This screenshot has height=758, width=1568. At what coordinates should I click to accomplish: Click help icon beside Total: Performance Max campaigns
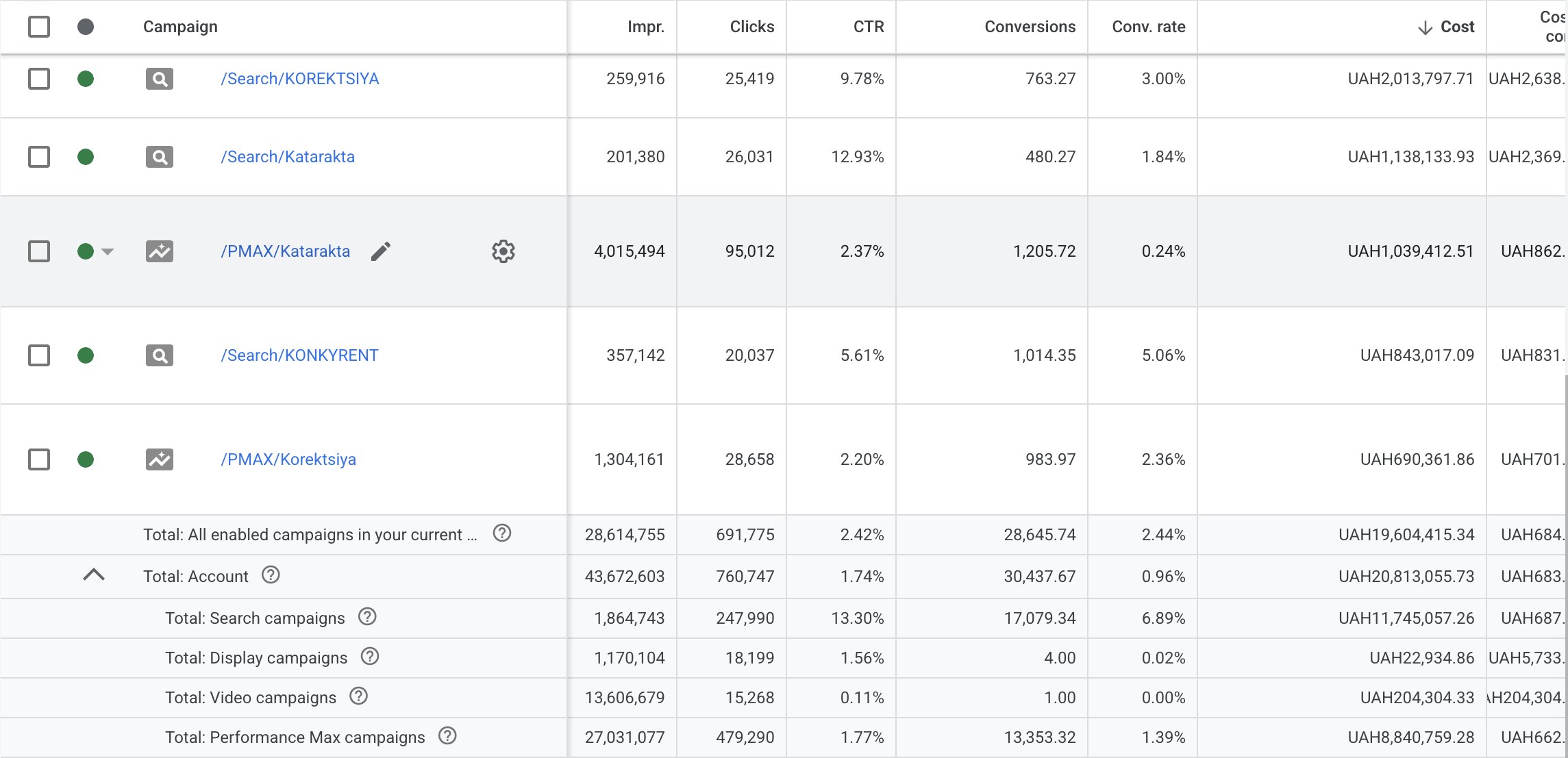click(x=447, y=736)
